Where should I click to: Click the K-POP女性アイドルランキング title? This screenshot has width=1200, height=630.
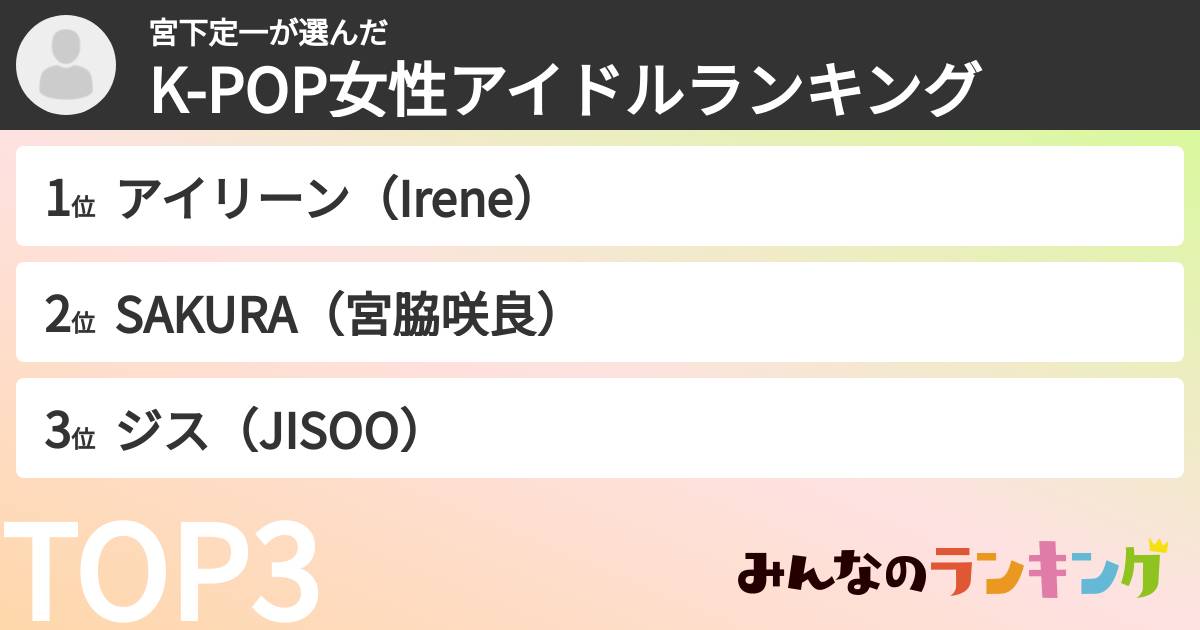click(563, 90)
